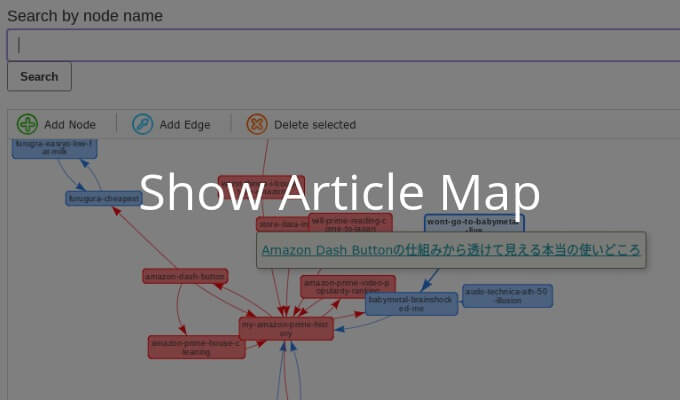Click the Show Article Map overlay text

(x=340, y=190)
